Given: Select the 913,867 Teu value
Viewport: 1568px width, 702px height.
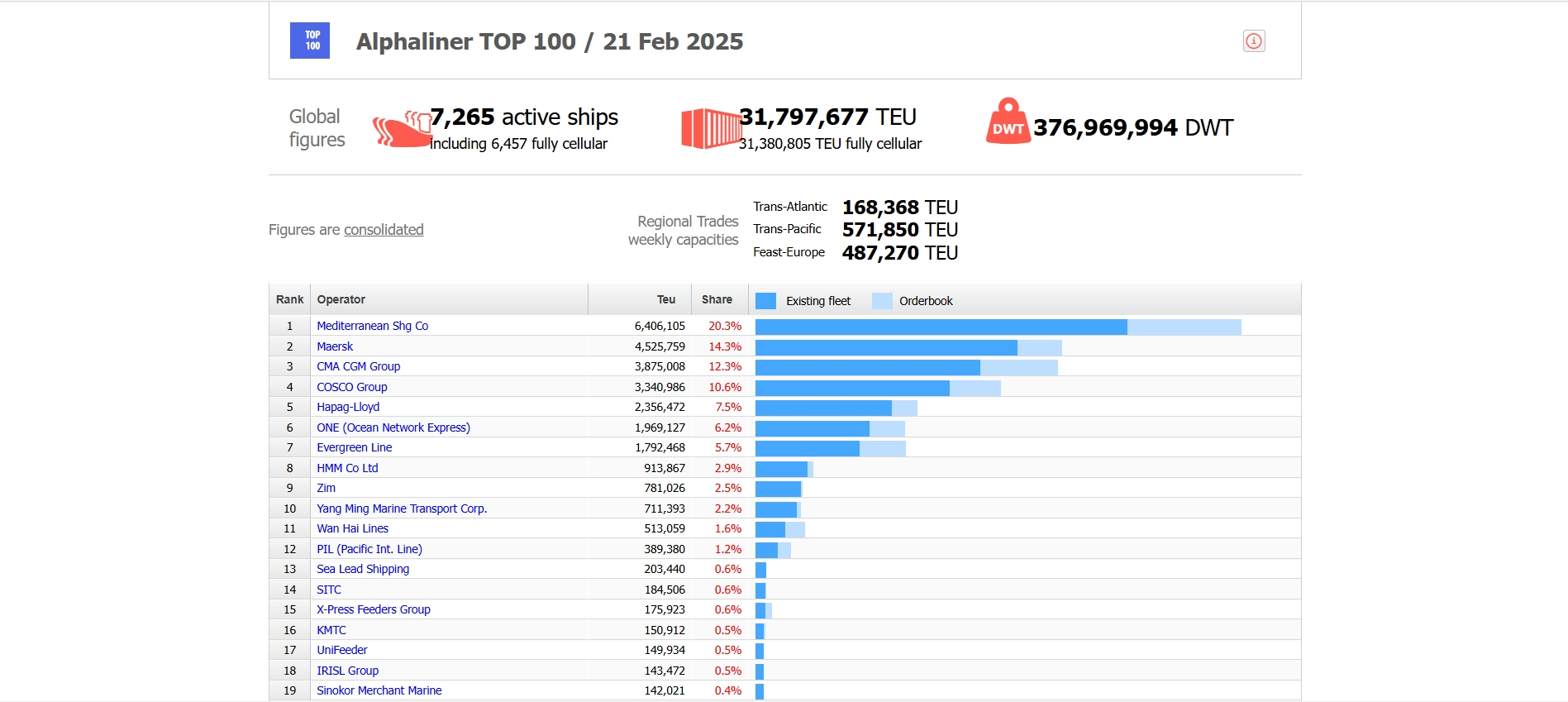Looking at the screenshot, I should (x=665, y=468).
